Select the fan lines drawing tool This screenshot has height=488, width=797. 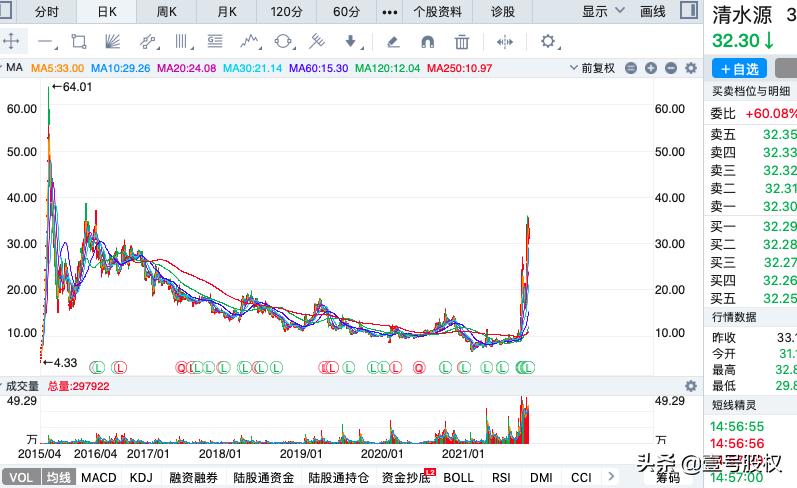tap(112, 41)
